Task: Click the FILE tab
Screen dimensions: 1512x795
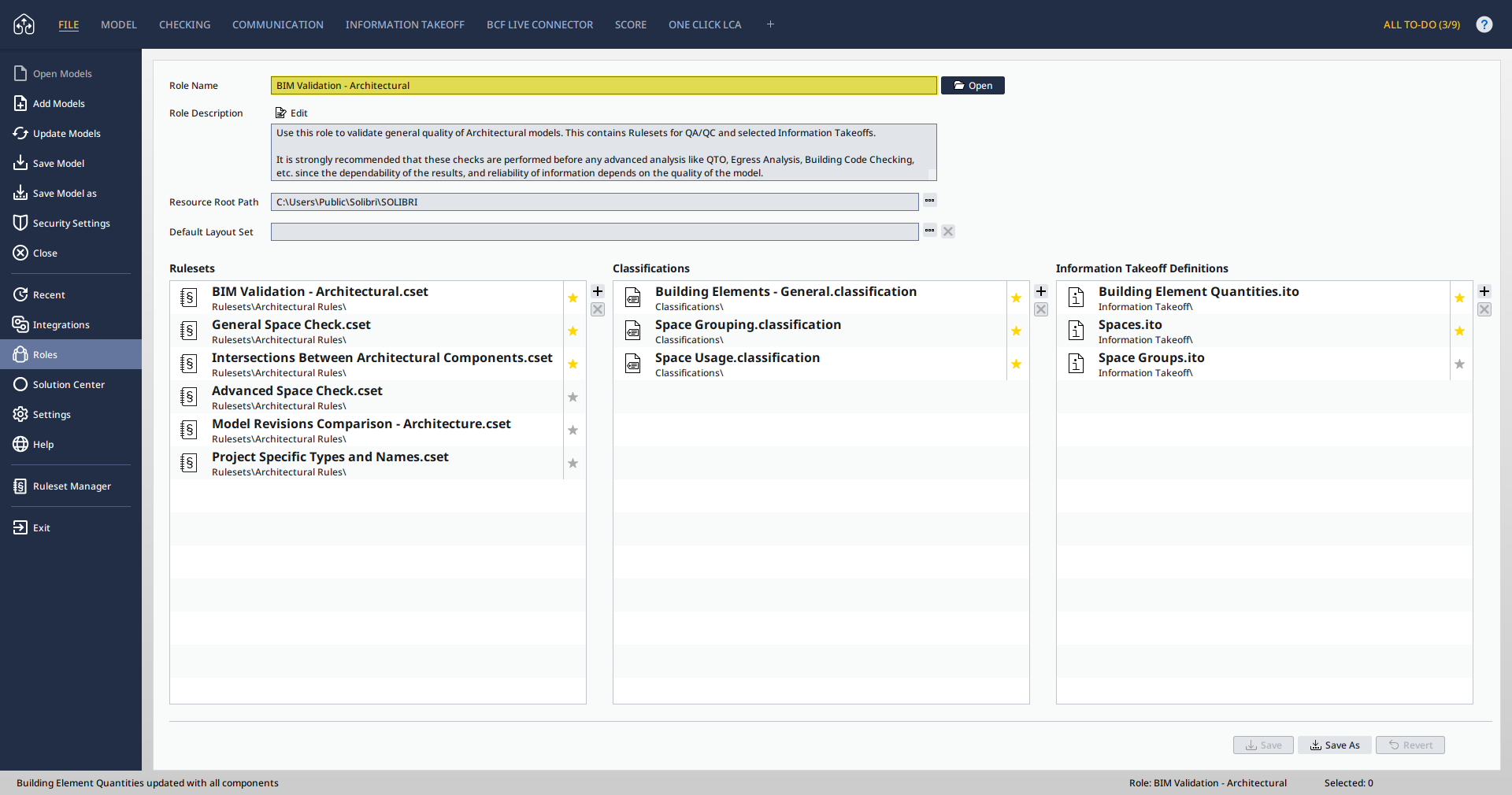Action: pyautogui.click(x=69, y=24)
